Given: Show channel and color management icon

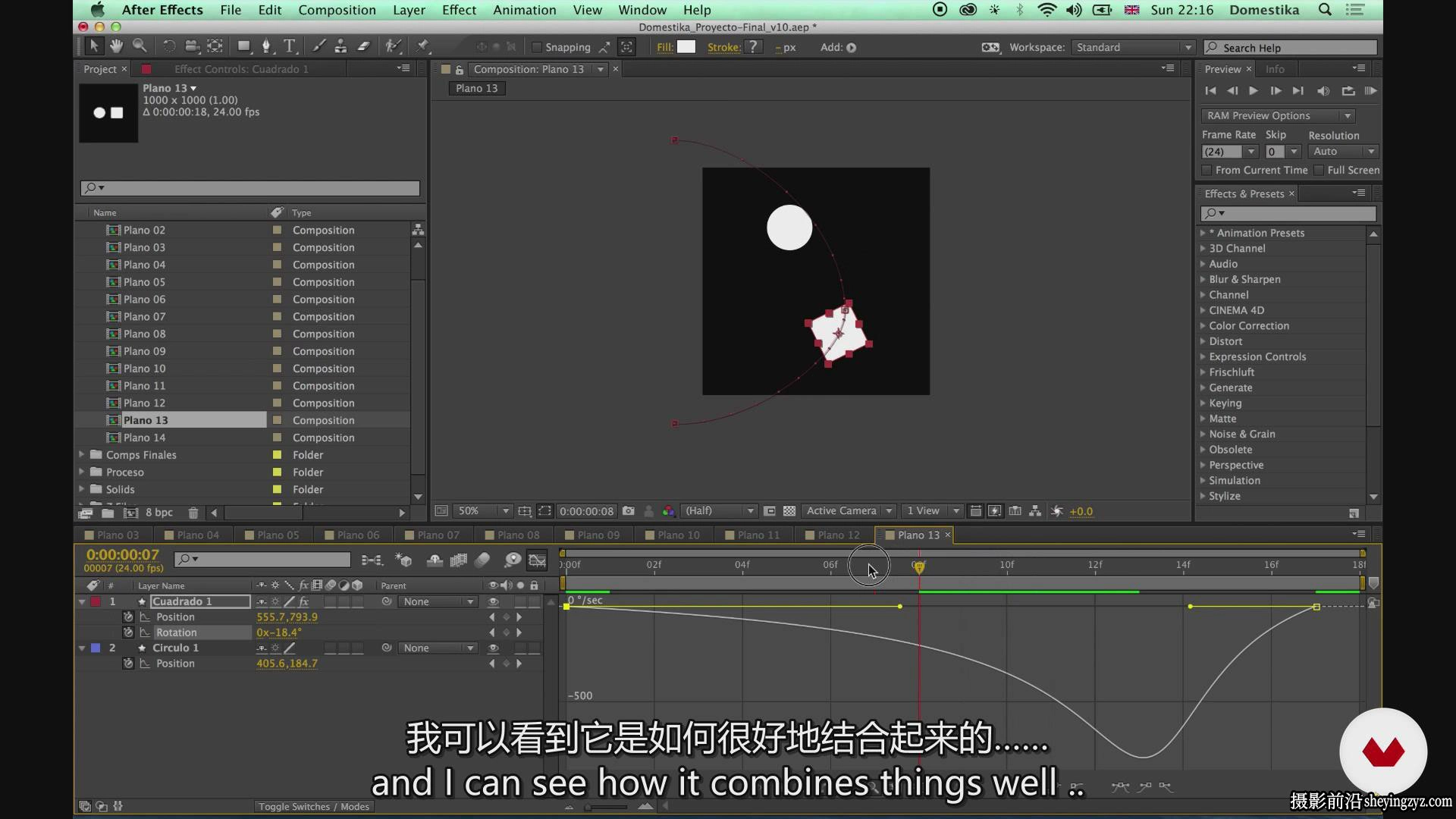Looking at the screenshot, I should point(668,511).
